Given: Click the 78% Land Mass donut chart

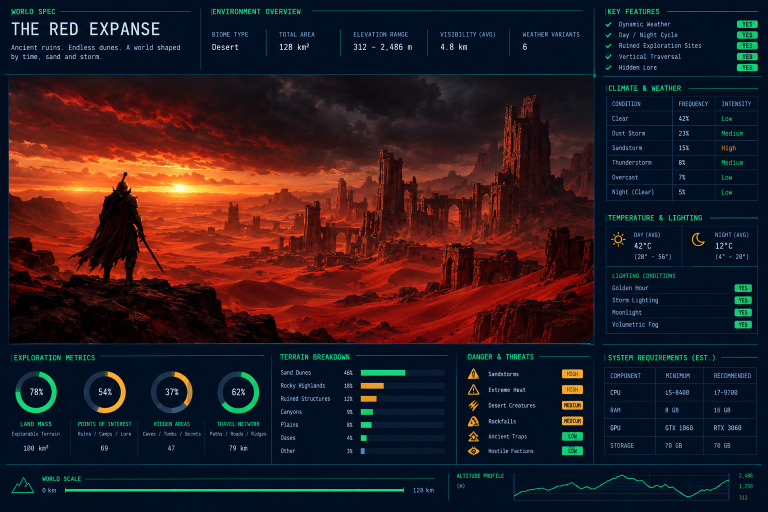Looking at the screenshot, I should pyautogui.click(x=36, y=392).
